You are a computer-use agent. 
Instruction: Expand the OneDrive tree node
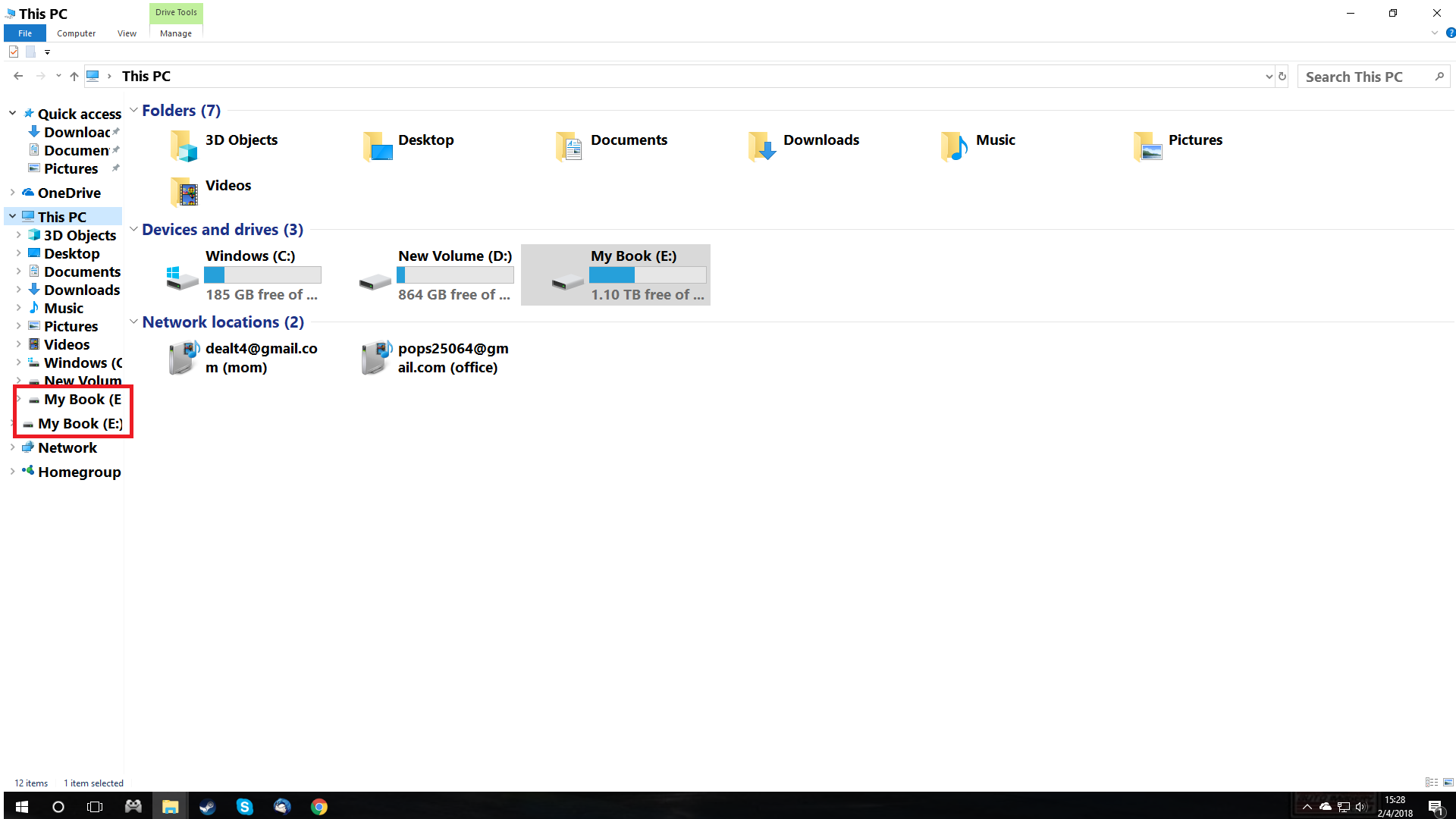click(13, 193)
